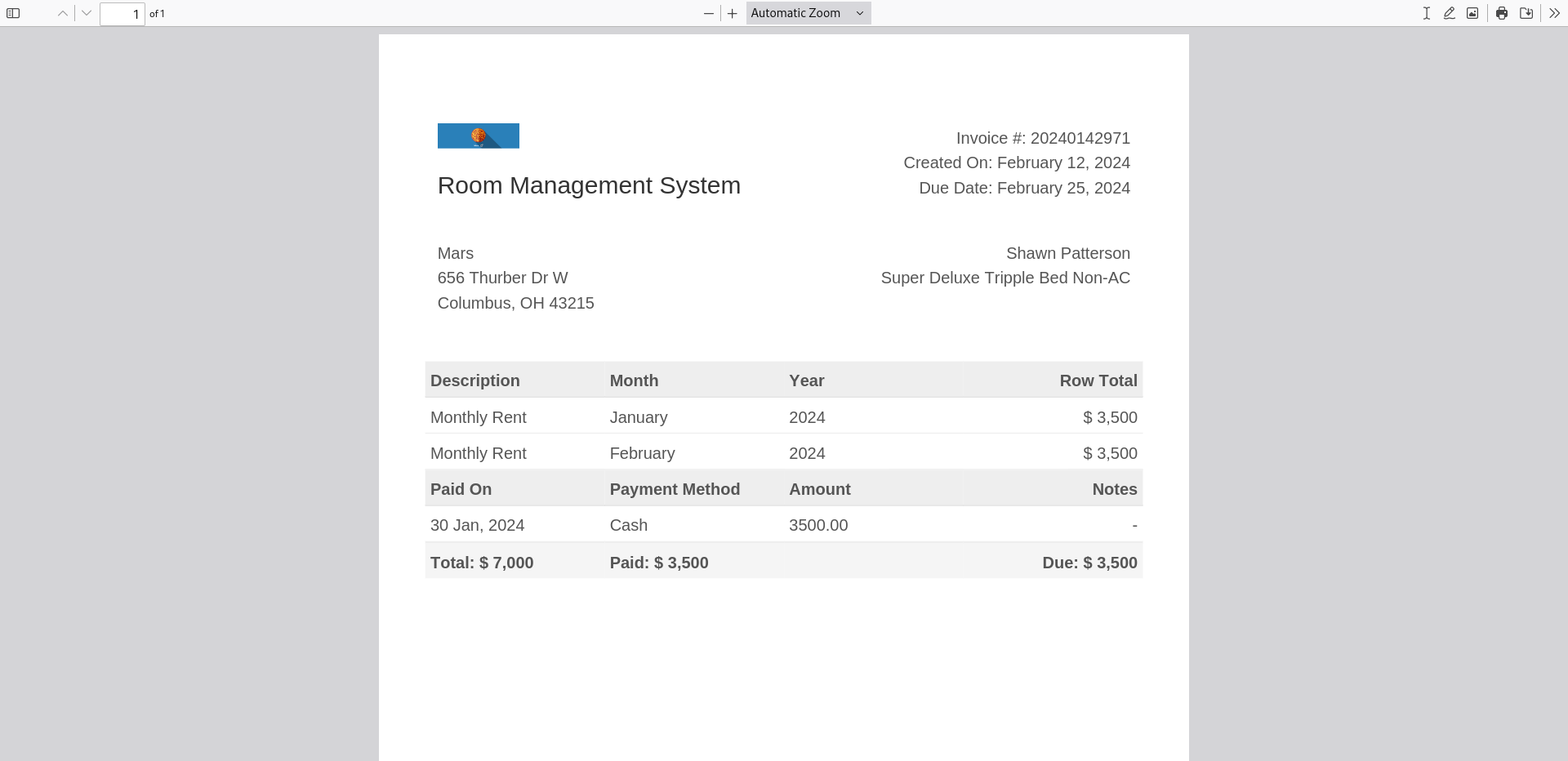The width and height of the screenshot is (1568, 761).
Task: Go to next page
Action: (87, 13)
